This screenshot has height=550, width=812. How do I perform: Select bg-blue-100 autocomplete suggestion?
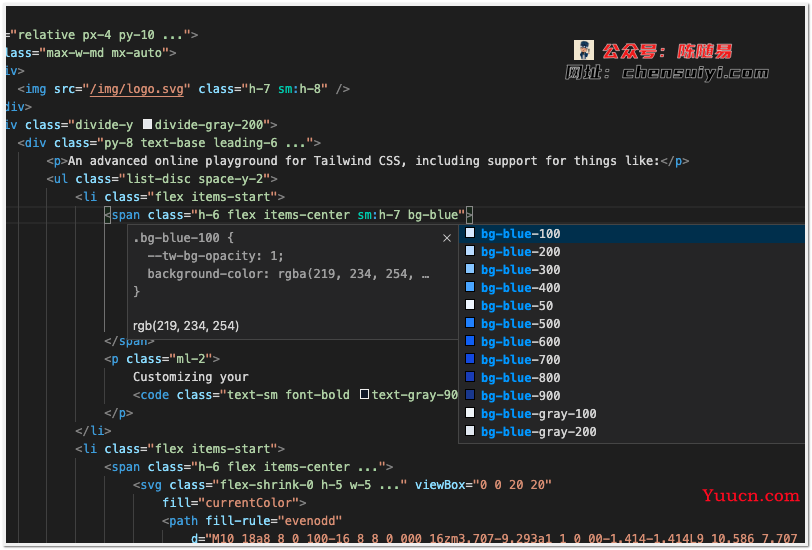pos(631,234)
